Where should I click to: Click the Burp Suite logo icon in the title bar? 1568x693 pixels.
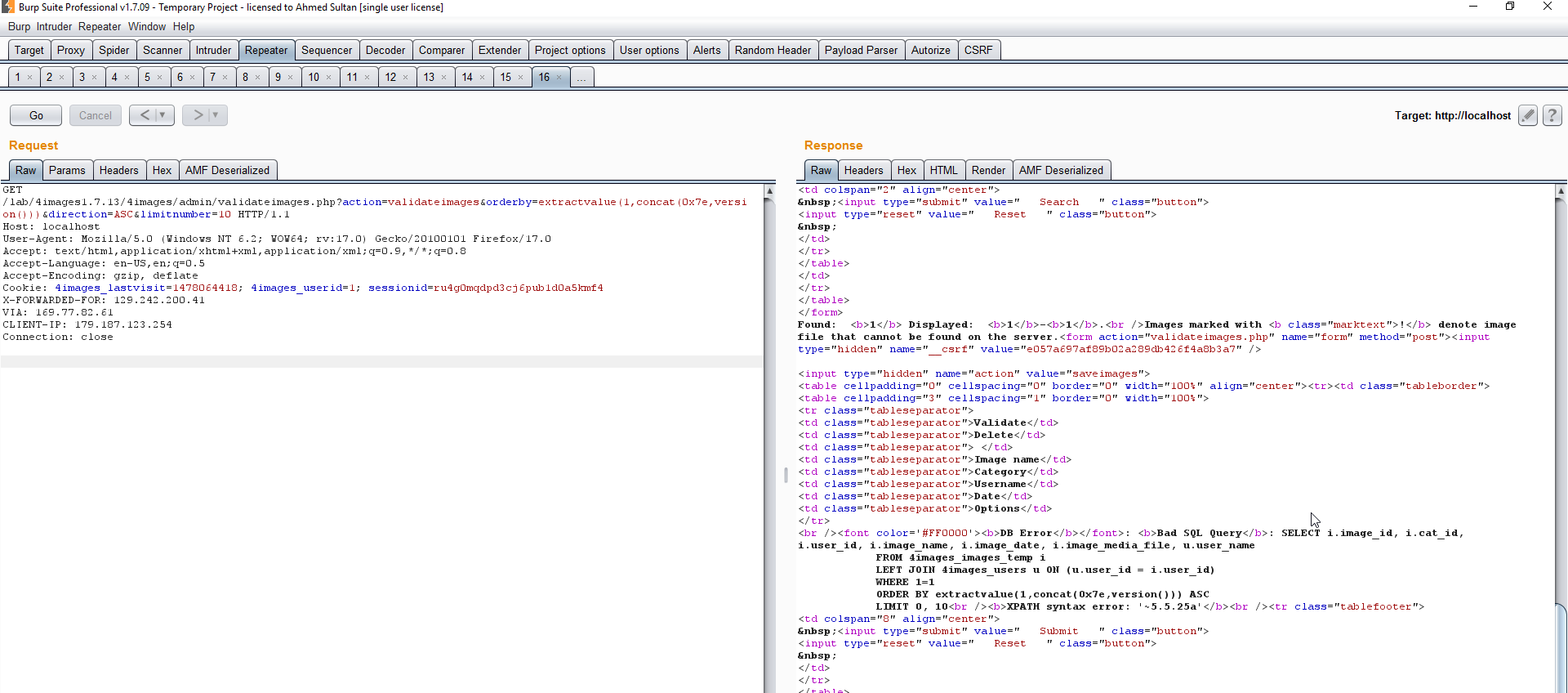pos(8,7)
